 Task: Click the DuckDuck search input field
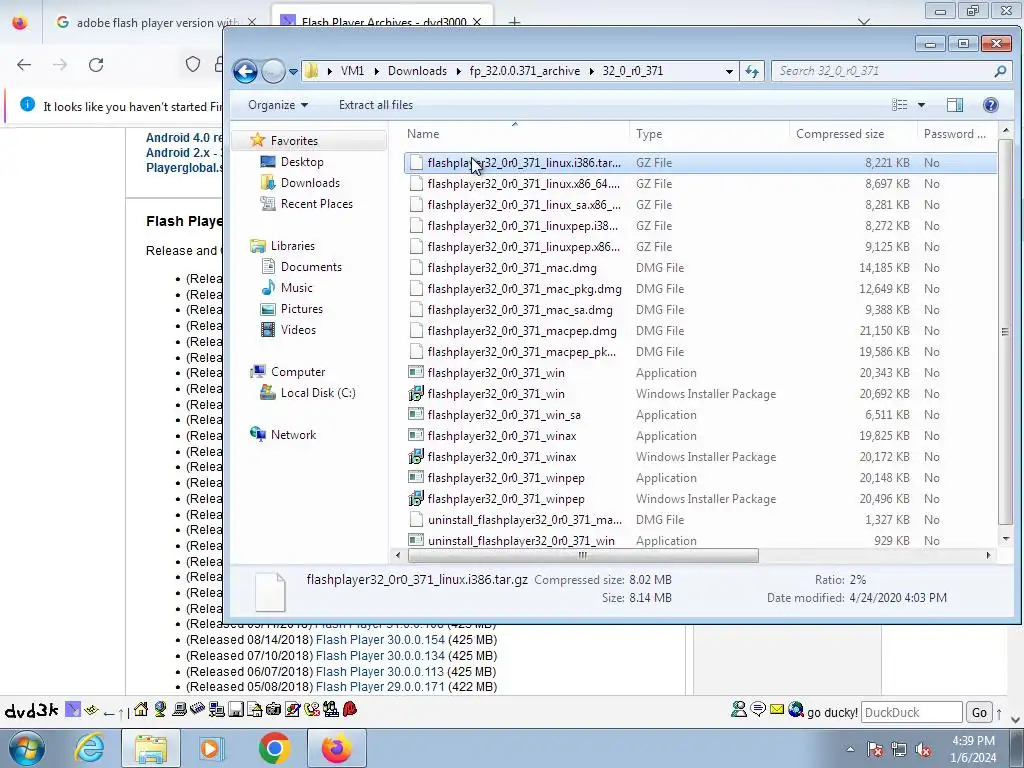912,712
